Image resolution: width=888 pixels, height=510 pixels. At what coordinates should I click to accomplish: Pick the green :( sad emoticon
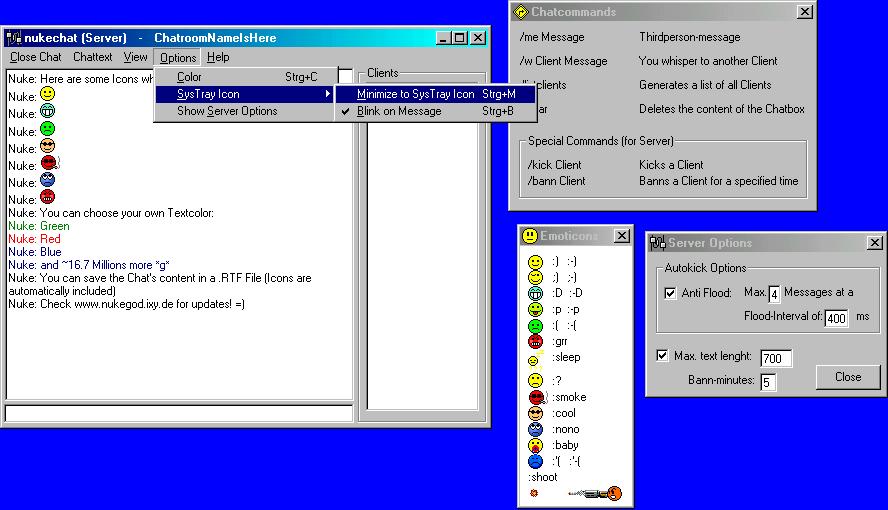[535, 325]
